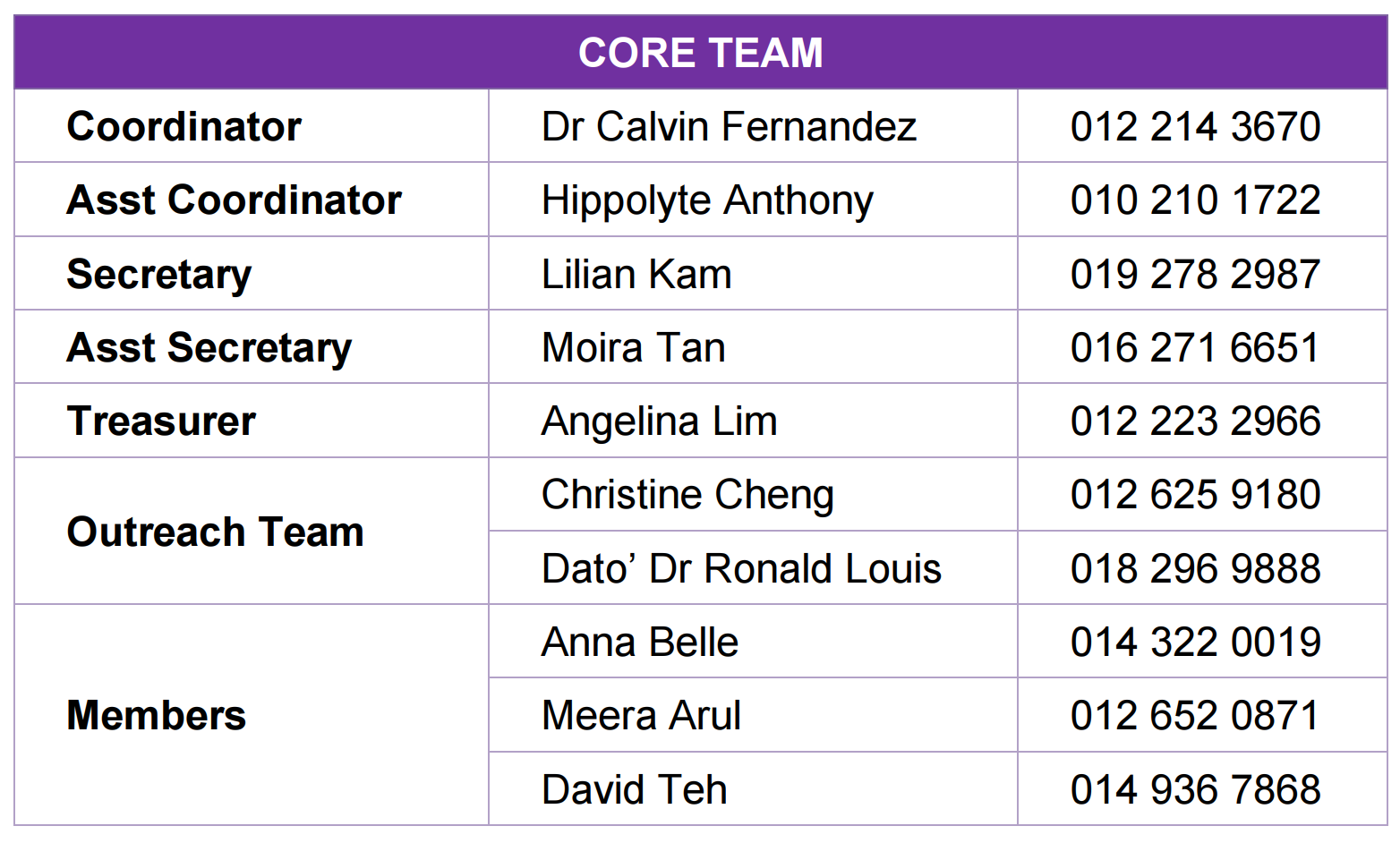Select the Hippolyte Anthony cell
Screen dimensions: 1400x843
pyautogui.click(x=707, y=200)
